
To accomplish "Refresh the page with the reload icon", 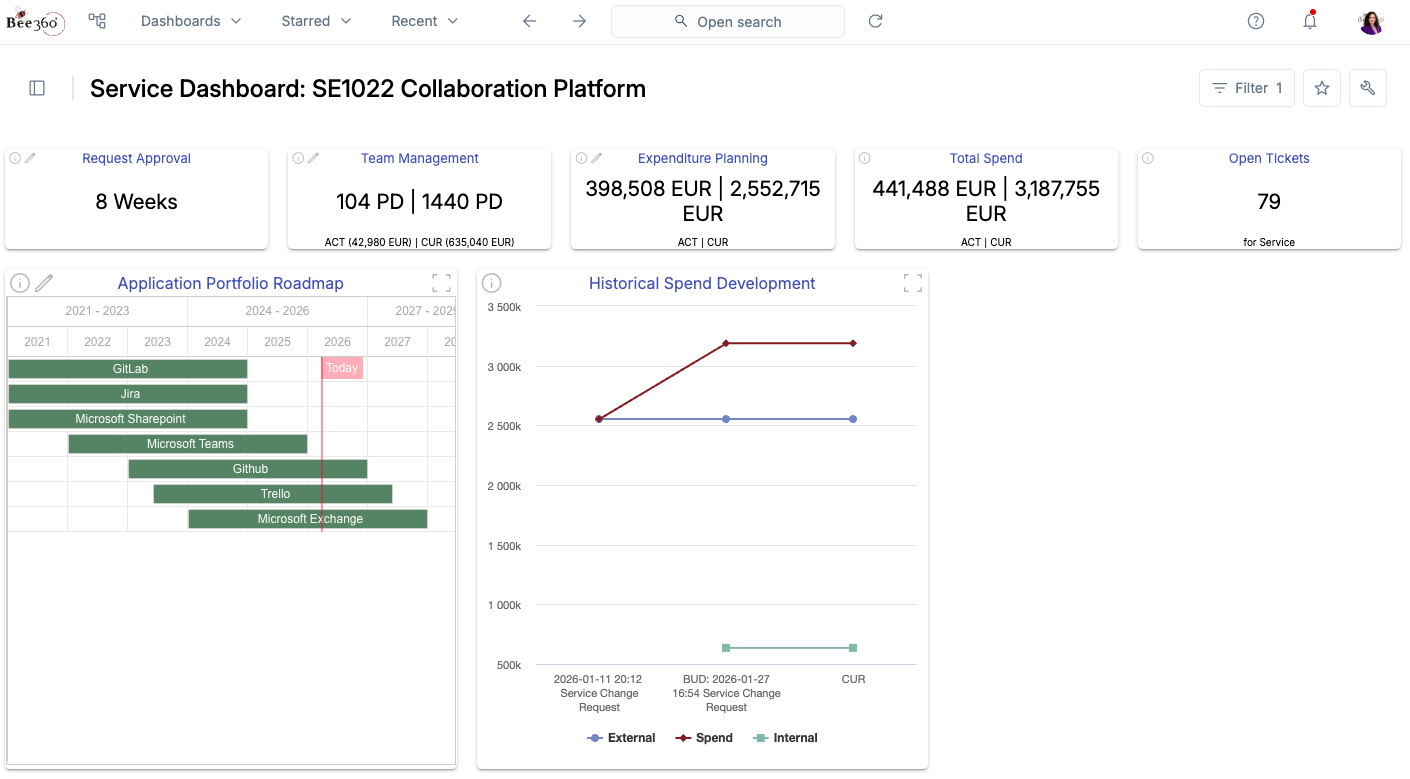I will 875,20.
